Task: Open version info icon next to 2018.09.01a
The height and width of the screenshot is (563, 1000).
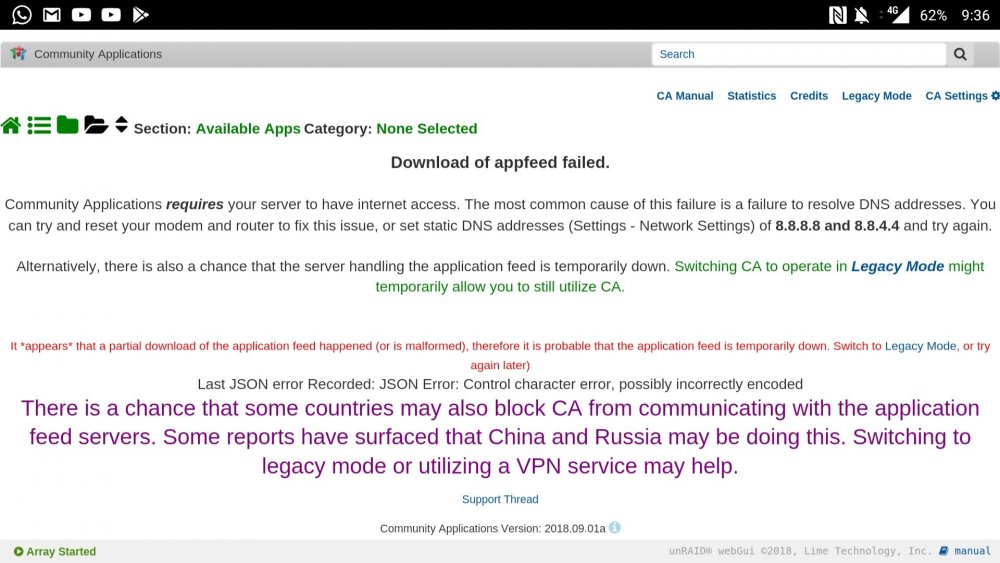Action: click(614, 527)
